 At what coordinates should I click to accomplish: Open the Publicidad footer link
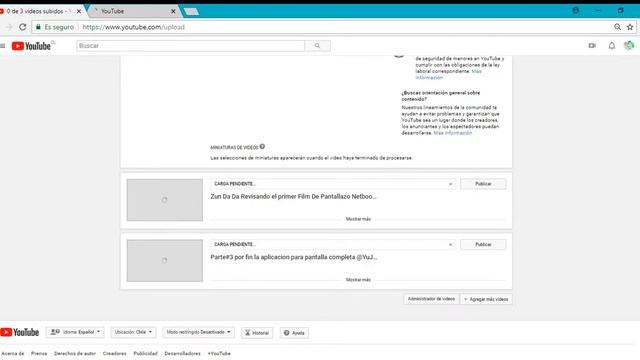pyautogui.click(x=145, y=353)
